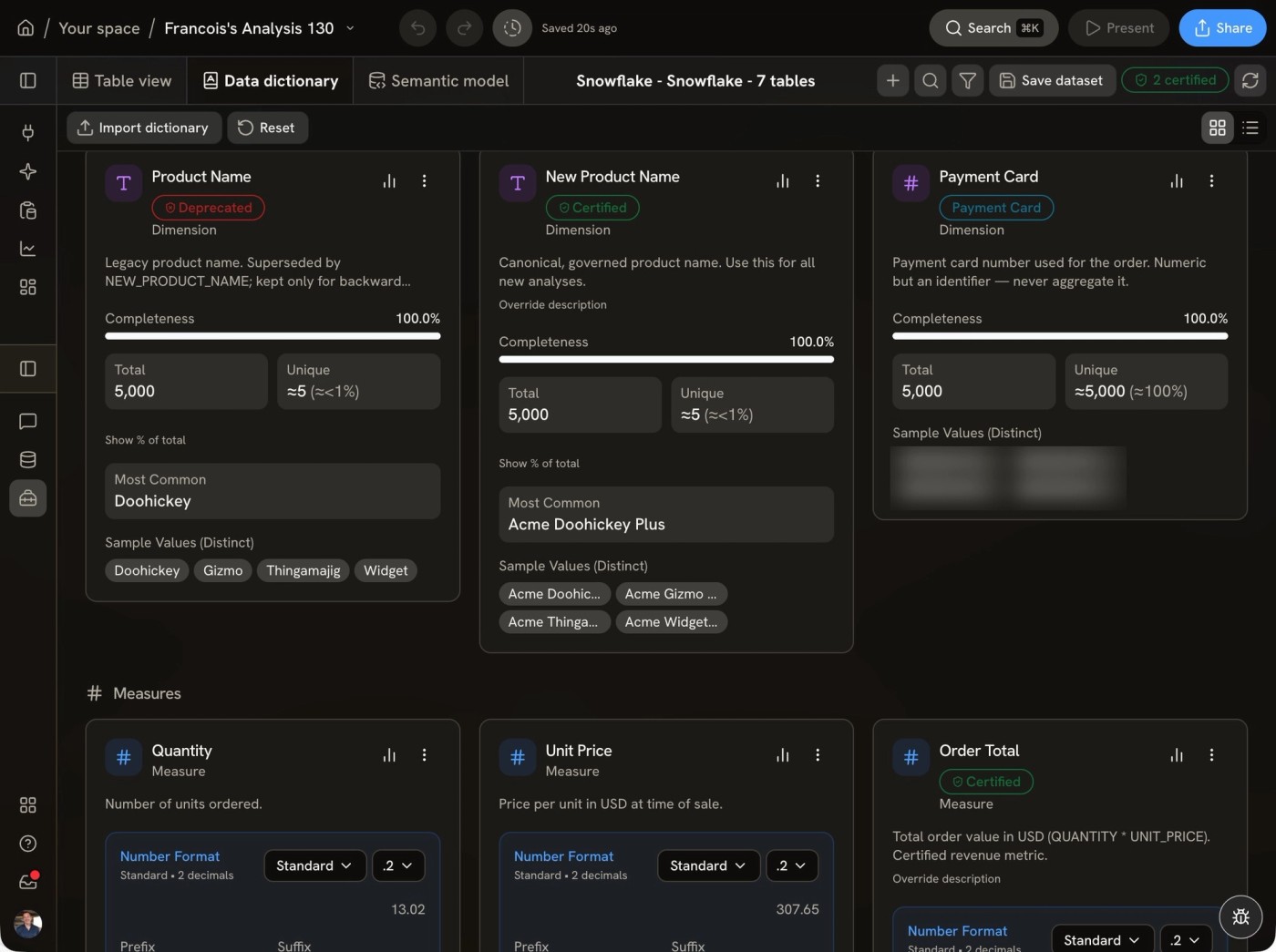The width and height of the screenshot is (1276, 952).
Task: Open more options for Quantity card
Action: click(424, 755)
